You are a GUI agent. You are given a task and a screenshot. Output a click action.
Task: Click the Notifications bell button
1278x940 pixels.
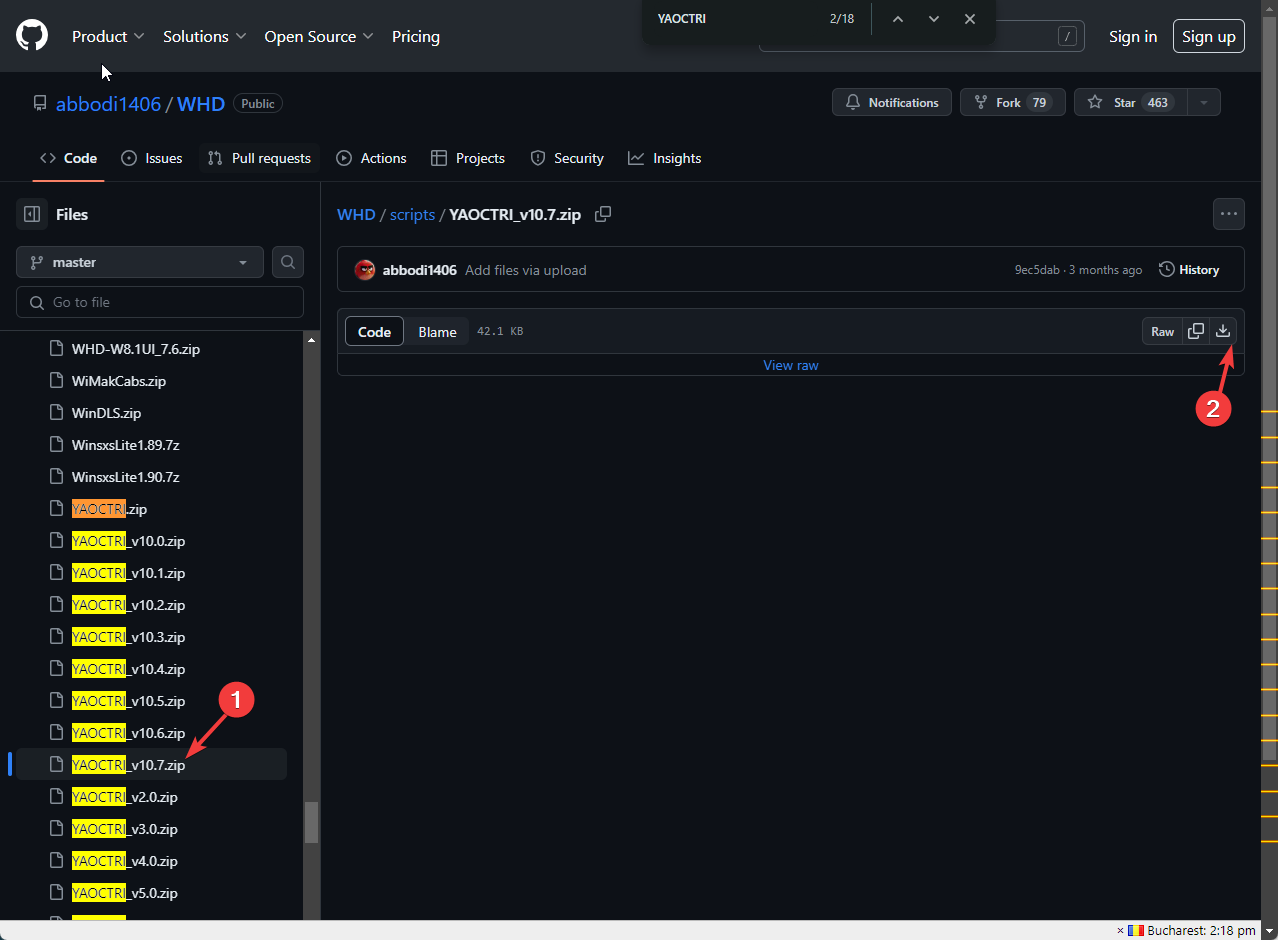coord(892,102)
